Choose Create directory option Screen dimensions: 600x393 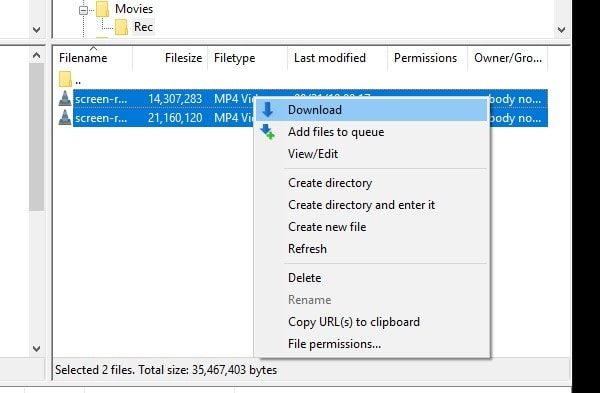(372, 183)
